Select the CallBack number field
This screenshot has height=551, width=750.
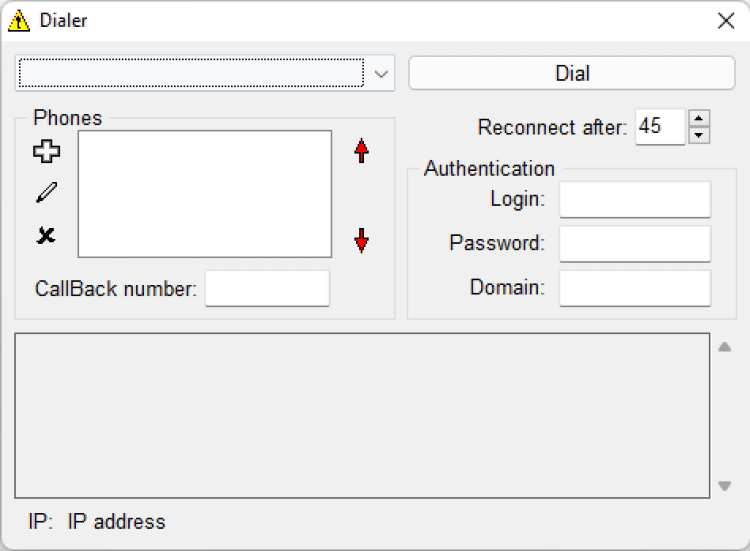[267, 288]
